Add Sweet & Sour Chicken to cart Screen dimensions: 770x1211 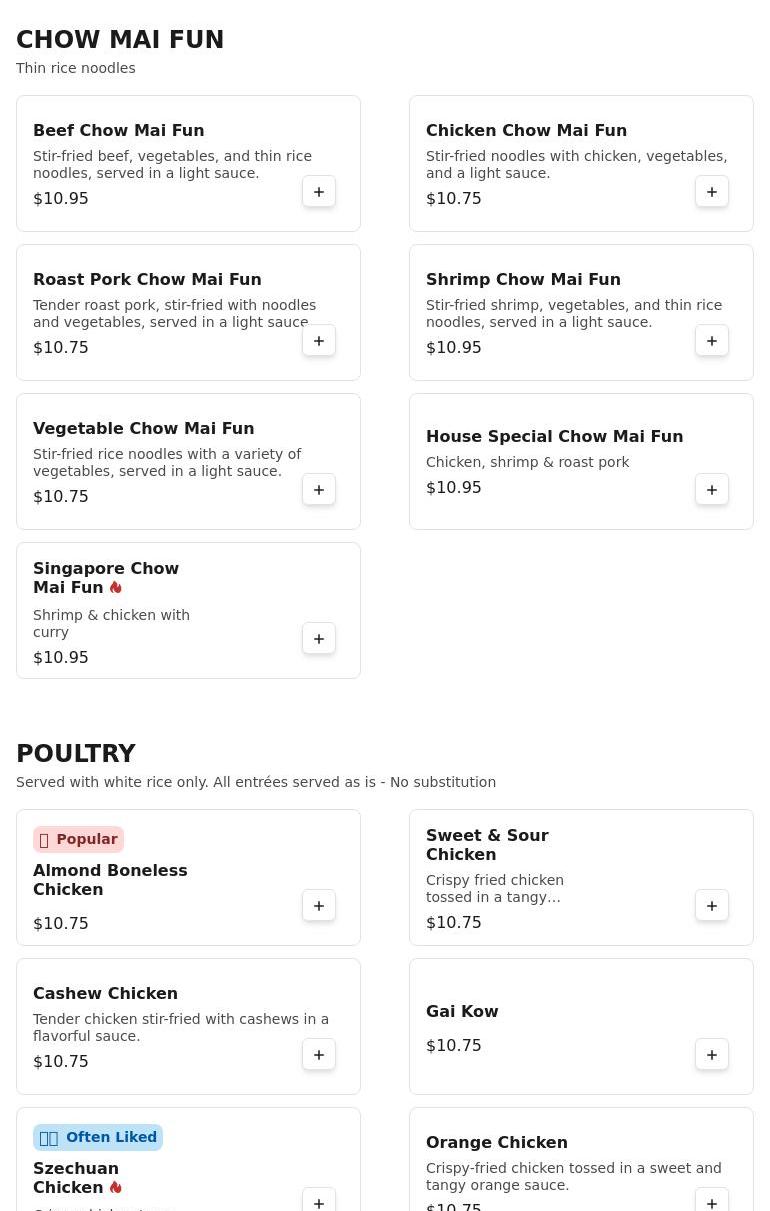click(x=712, y=906)
